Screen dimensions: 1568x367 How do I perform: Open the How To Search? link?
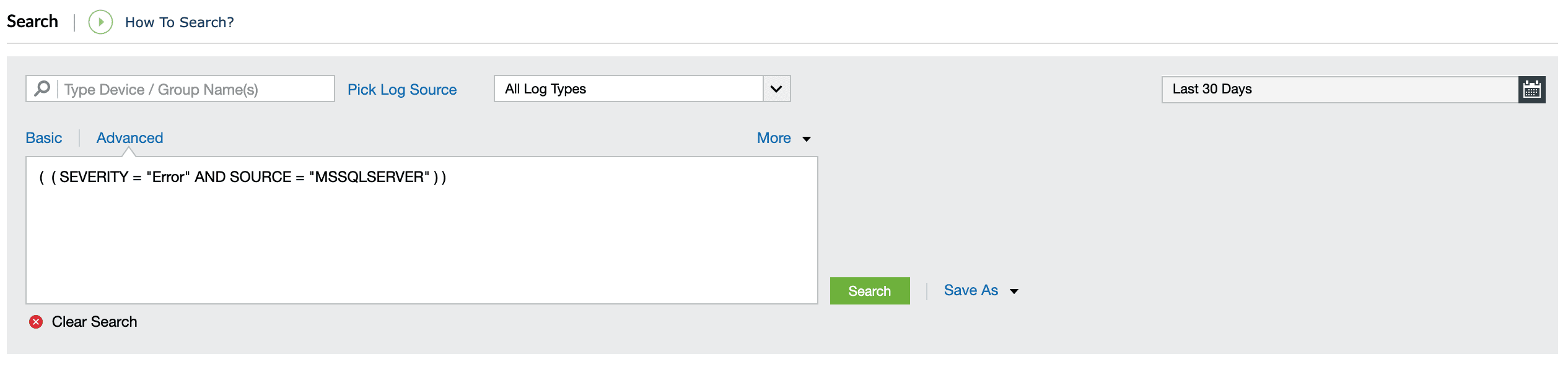pyautogui.click(x=179, y=22)
